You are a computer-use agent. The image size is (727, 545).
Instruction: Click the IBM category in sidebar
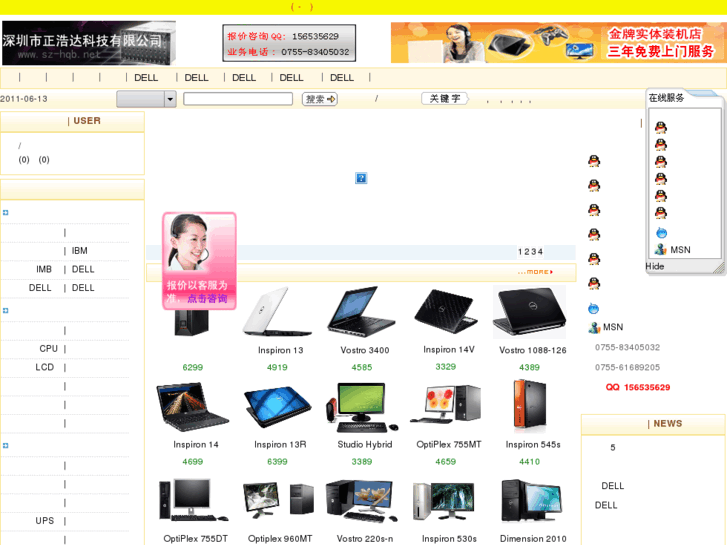[79, 251]
